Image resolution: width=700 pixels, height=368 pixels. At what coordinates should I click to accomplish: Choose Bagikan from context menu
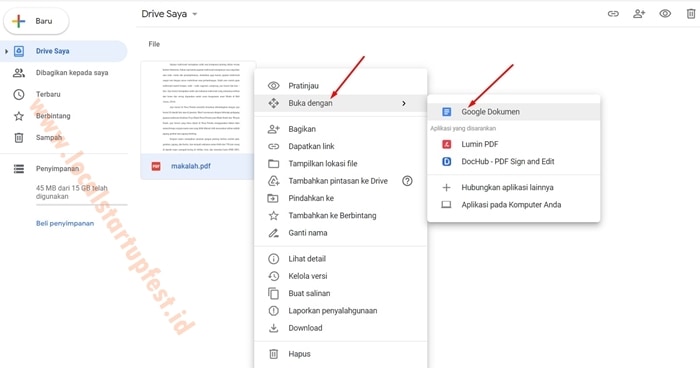click(x=341, y=129)
